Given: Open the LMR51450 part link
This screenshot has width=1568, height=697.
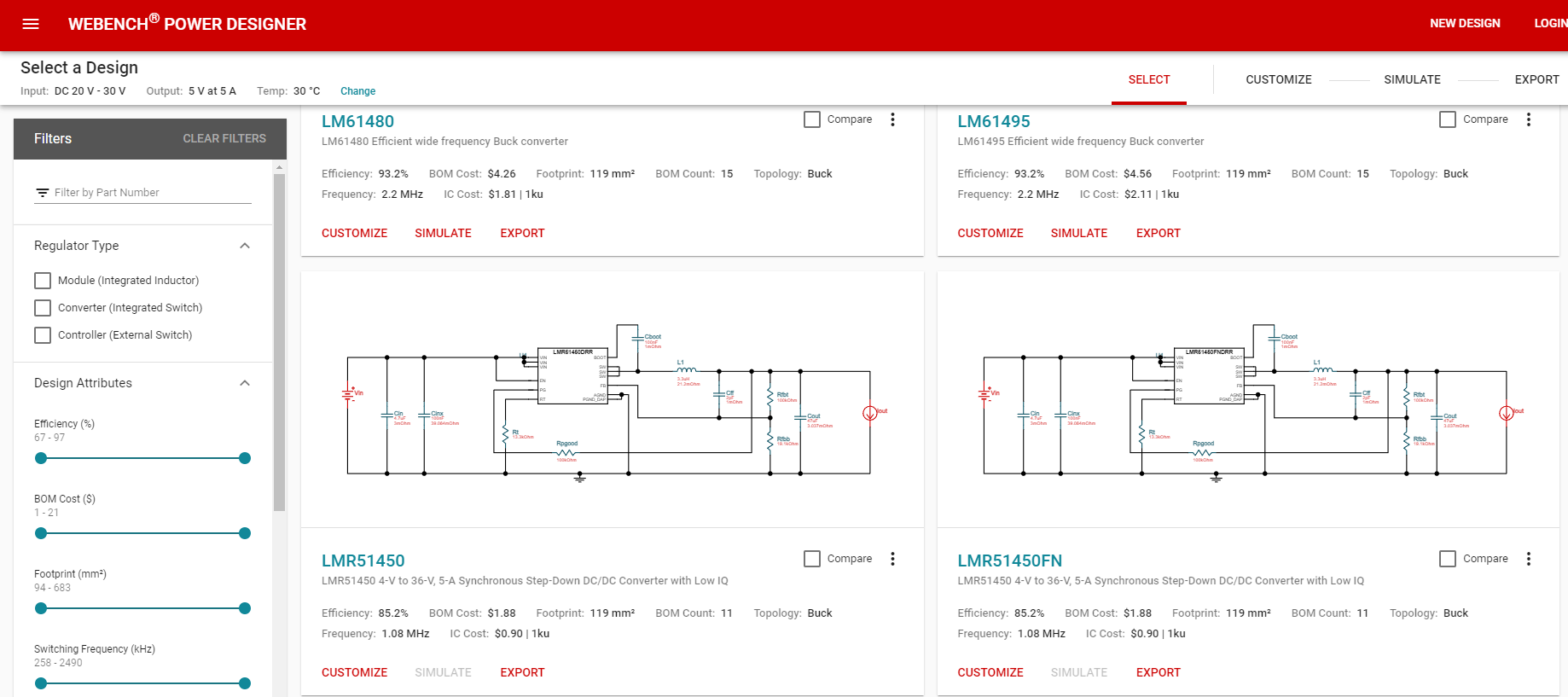Looking at the screenshot, I should click(x=363, y=561).
